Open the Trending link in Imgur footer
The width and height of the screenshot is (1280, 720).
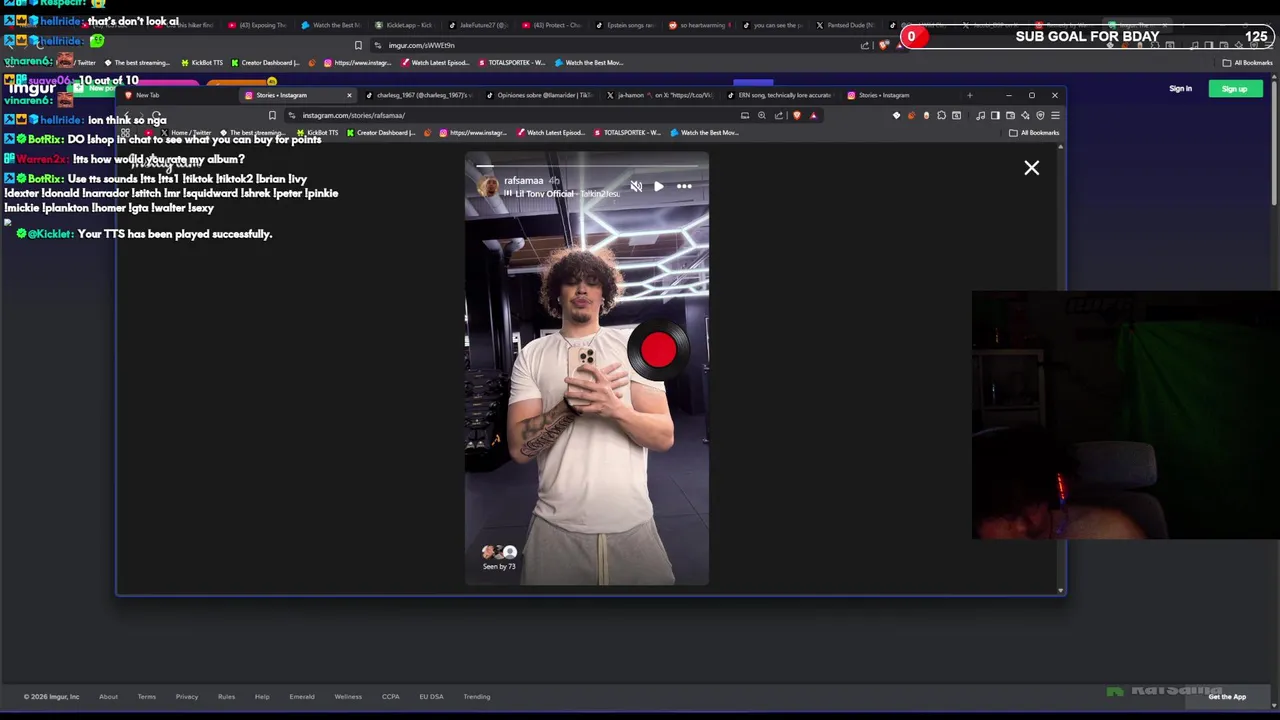pos(477,697)
